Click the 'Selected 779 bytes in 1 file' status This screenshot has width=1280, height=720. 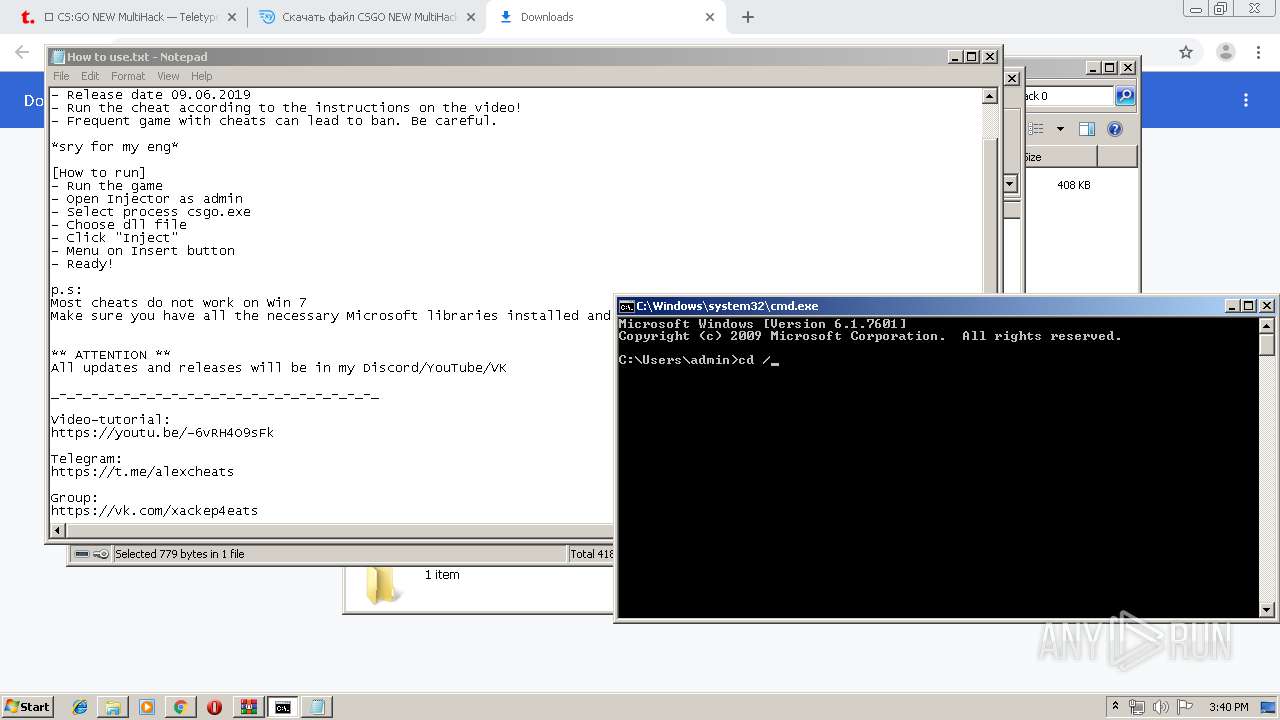pyautogui.click(x=179, y=554)
